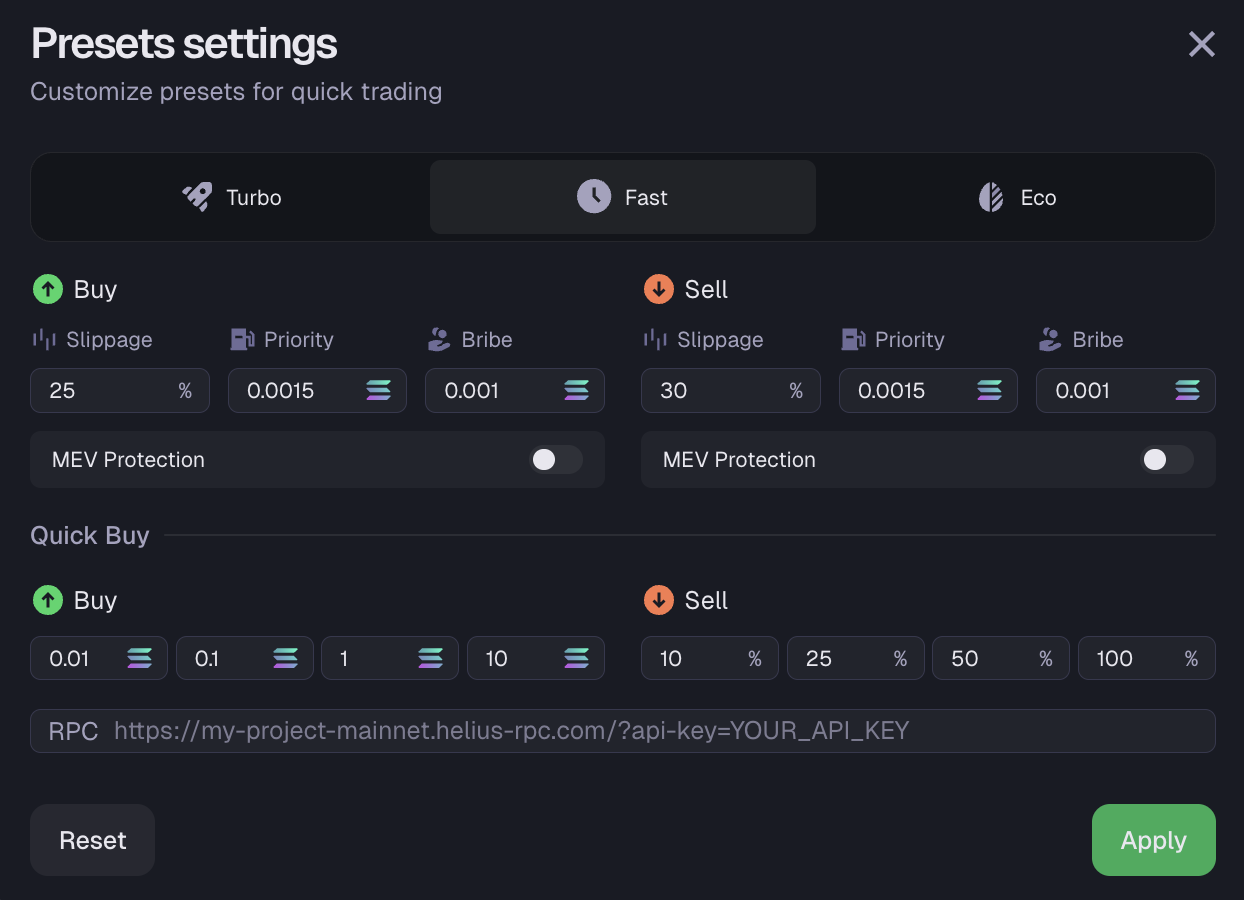
Task: Click the green Buy arrow icon above Slippage
Action: [47, 290]
